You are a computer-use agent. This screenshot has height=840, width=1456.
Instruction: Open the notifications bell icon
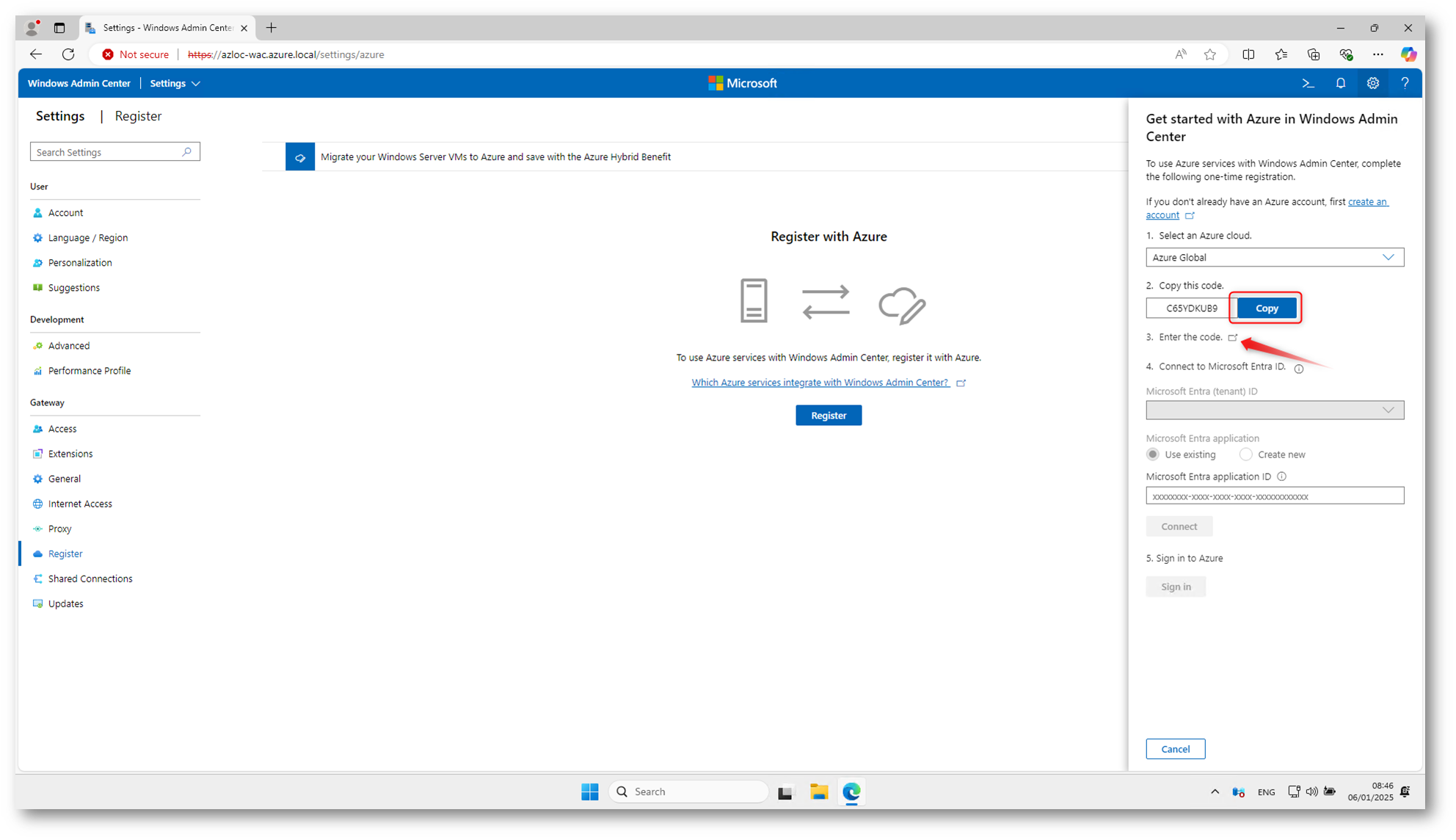[1340, 84]
